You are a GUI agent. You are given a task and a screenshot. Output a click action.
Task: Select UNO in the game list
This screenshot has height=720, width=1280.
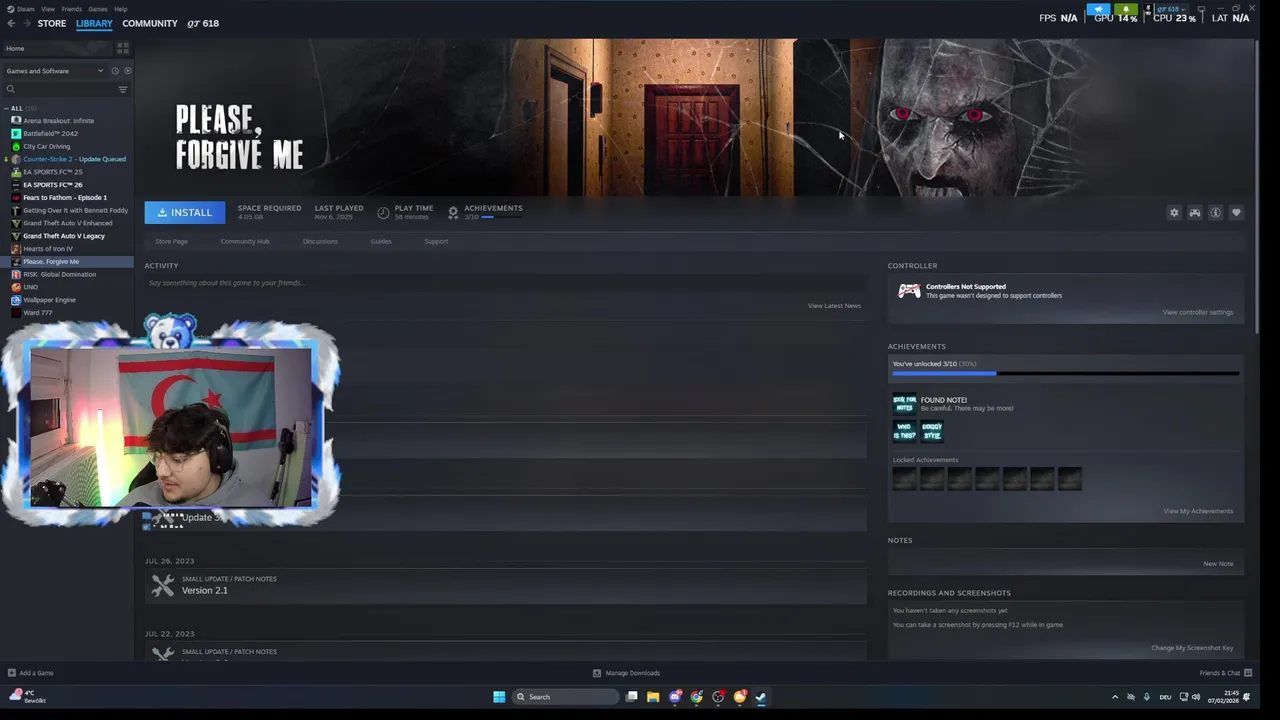[x=30, y=287]
